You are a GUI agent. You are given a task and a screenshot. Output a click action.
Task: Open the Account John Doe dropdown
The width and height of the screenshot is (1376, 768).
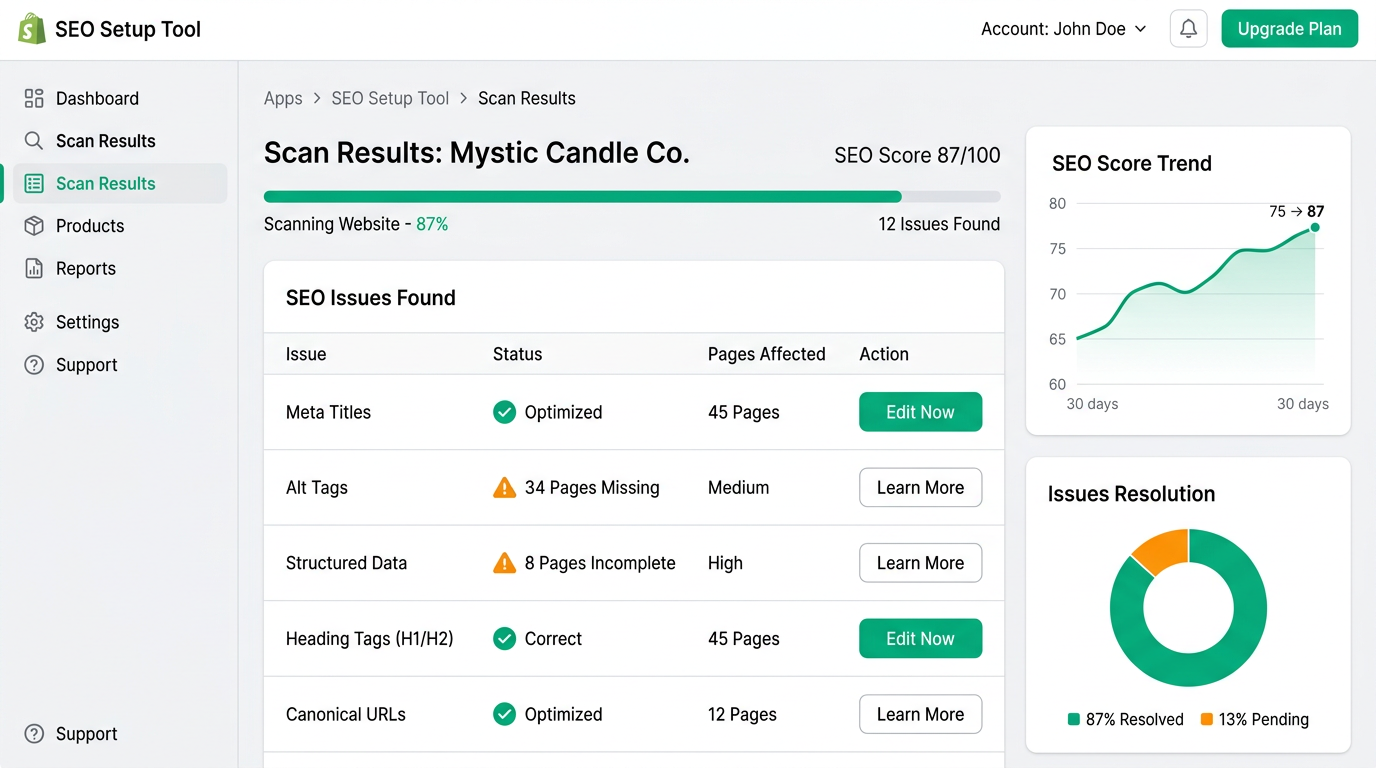(x=1062, y=28)
